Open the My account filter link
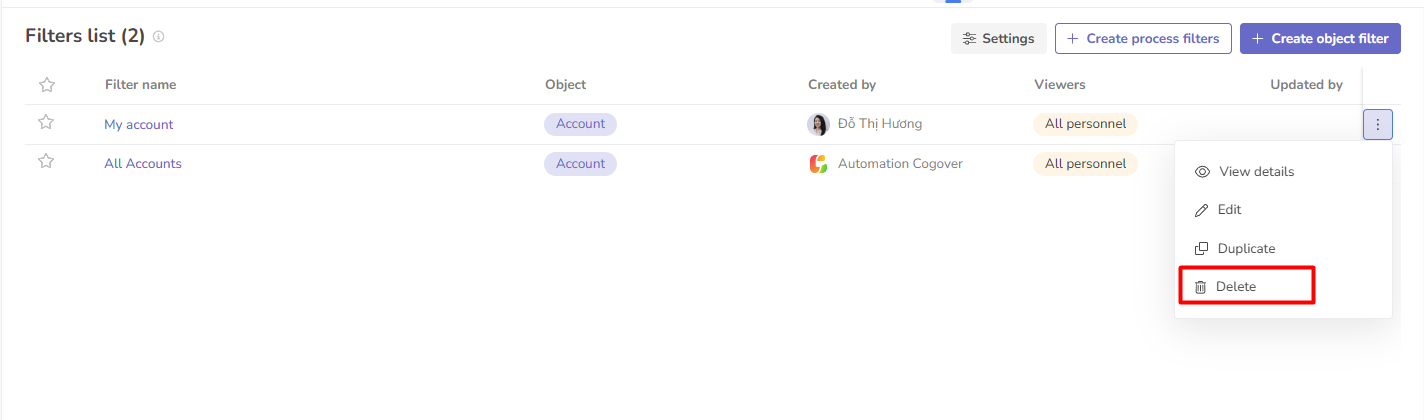This screenshot has width=1424, height=420. (x=139, y=124)
